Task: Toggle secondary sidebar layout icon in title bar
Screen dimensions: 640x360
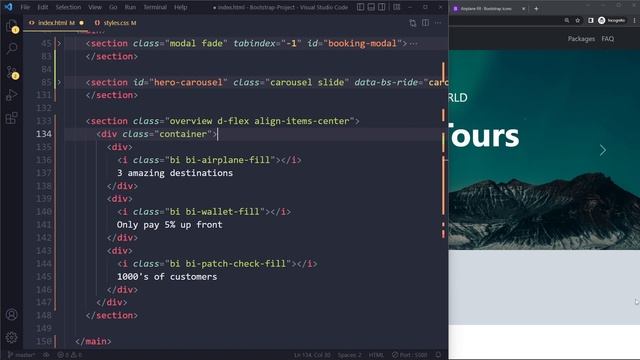Action: coord(382,7)
